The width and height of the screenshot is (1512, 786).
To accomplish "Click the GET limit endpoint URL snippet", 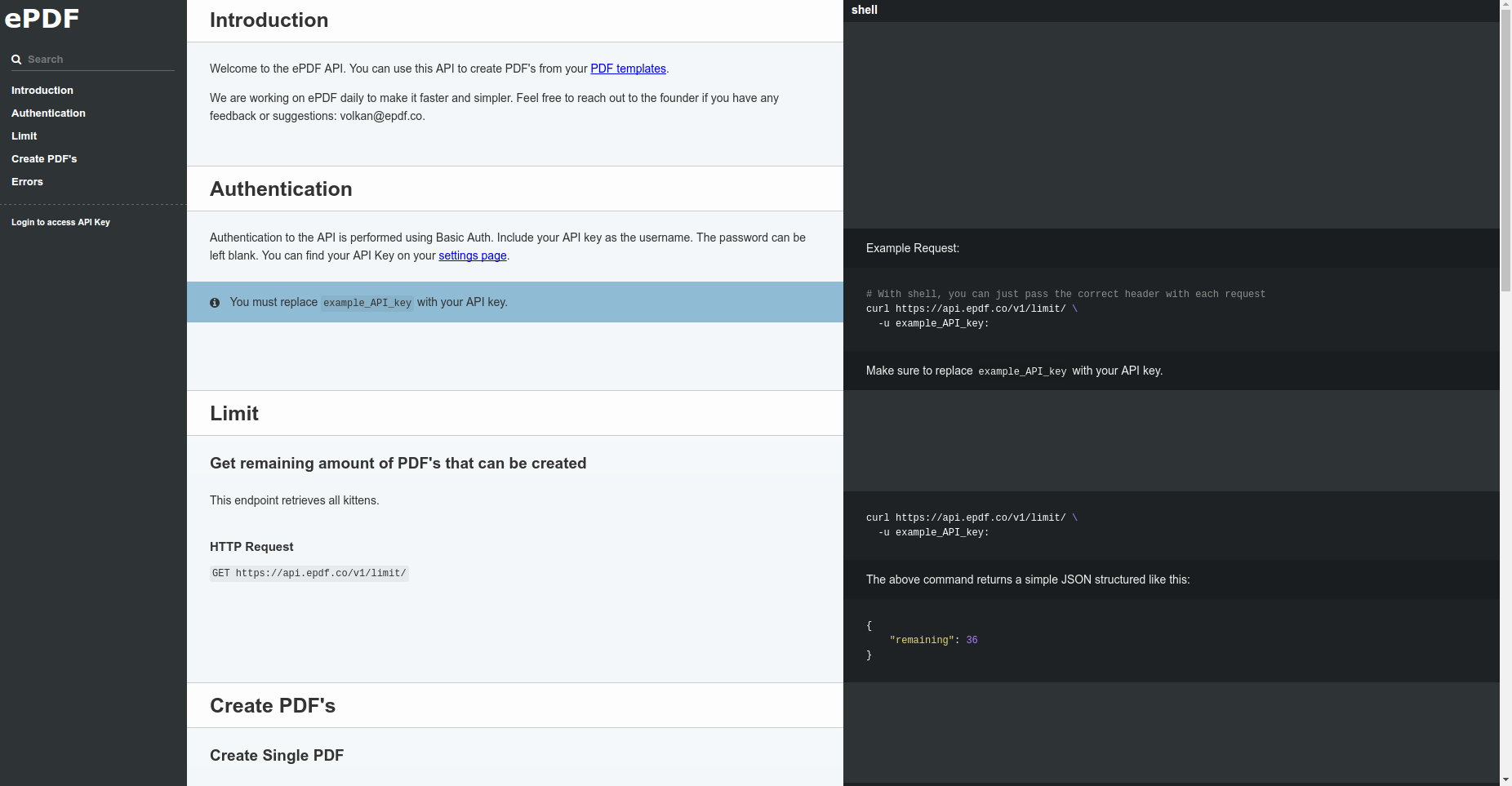I will click(309, 573).
